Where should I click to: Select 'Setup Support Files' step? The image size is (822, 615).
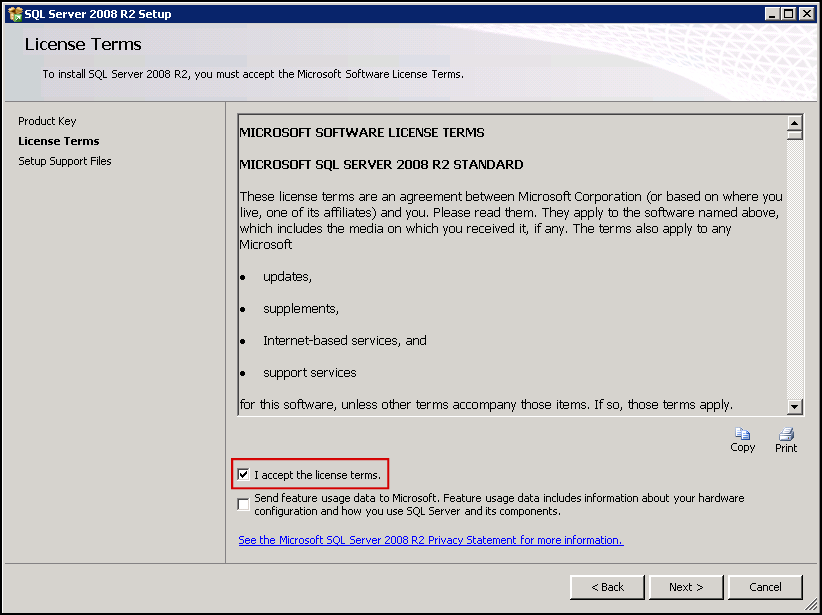64,161
